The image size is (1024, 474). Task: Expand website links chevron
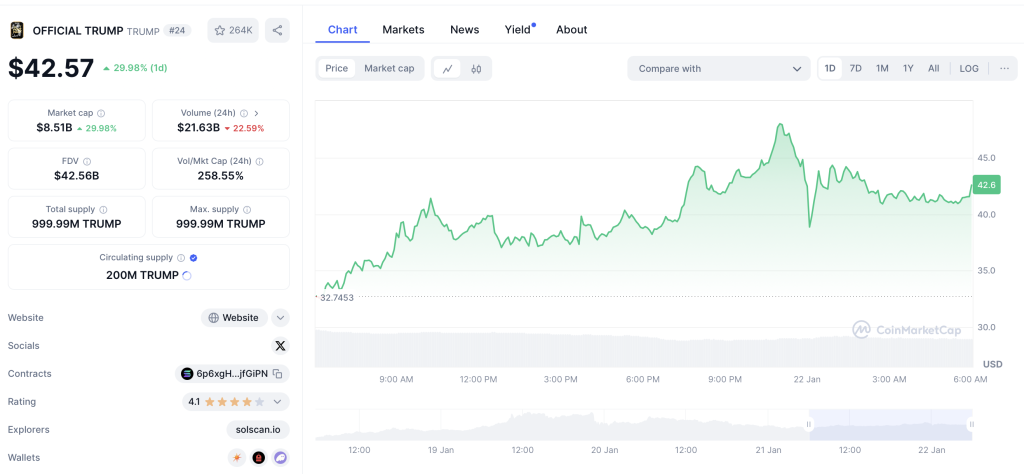click(280, 318)
